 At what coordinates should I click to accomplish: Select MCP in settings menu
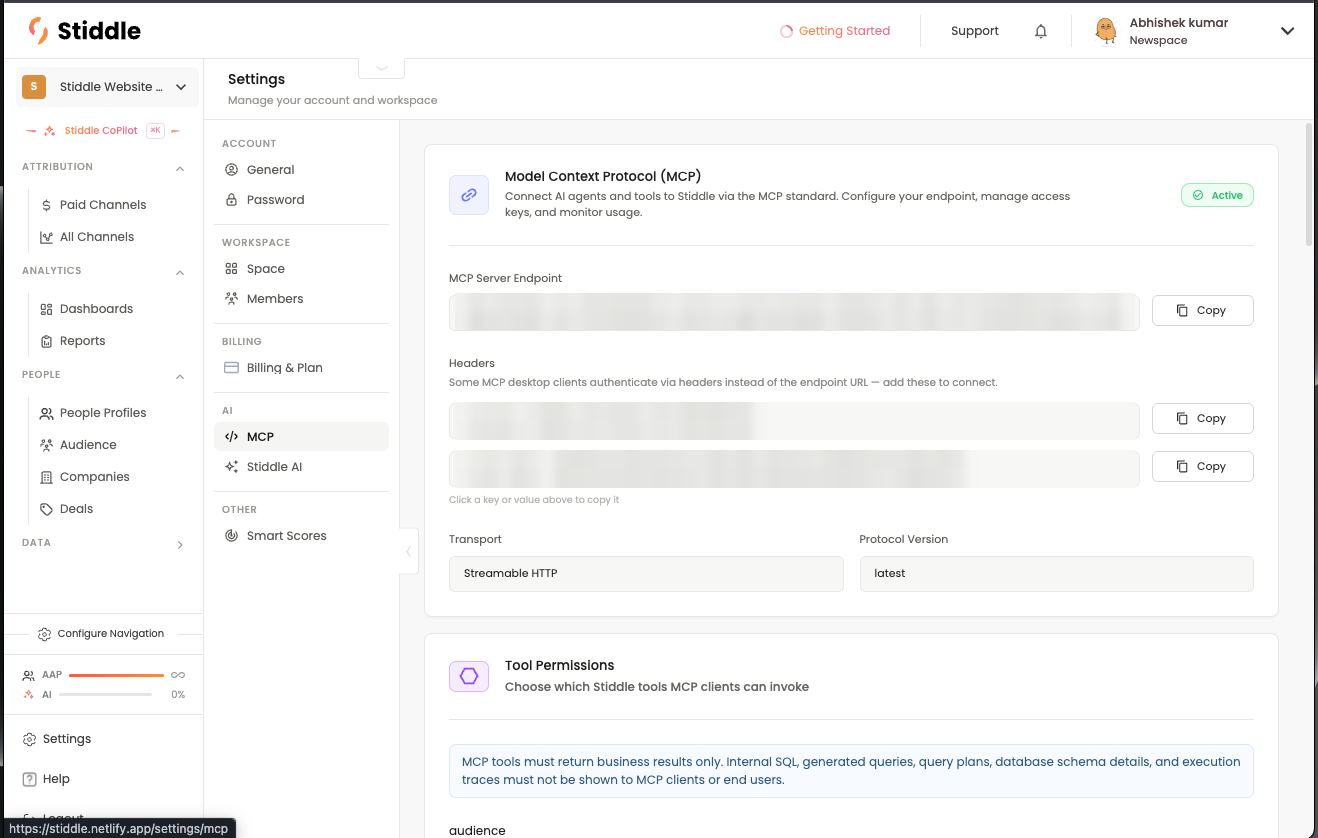click(x=301, y=437)
